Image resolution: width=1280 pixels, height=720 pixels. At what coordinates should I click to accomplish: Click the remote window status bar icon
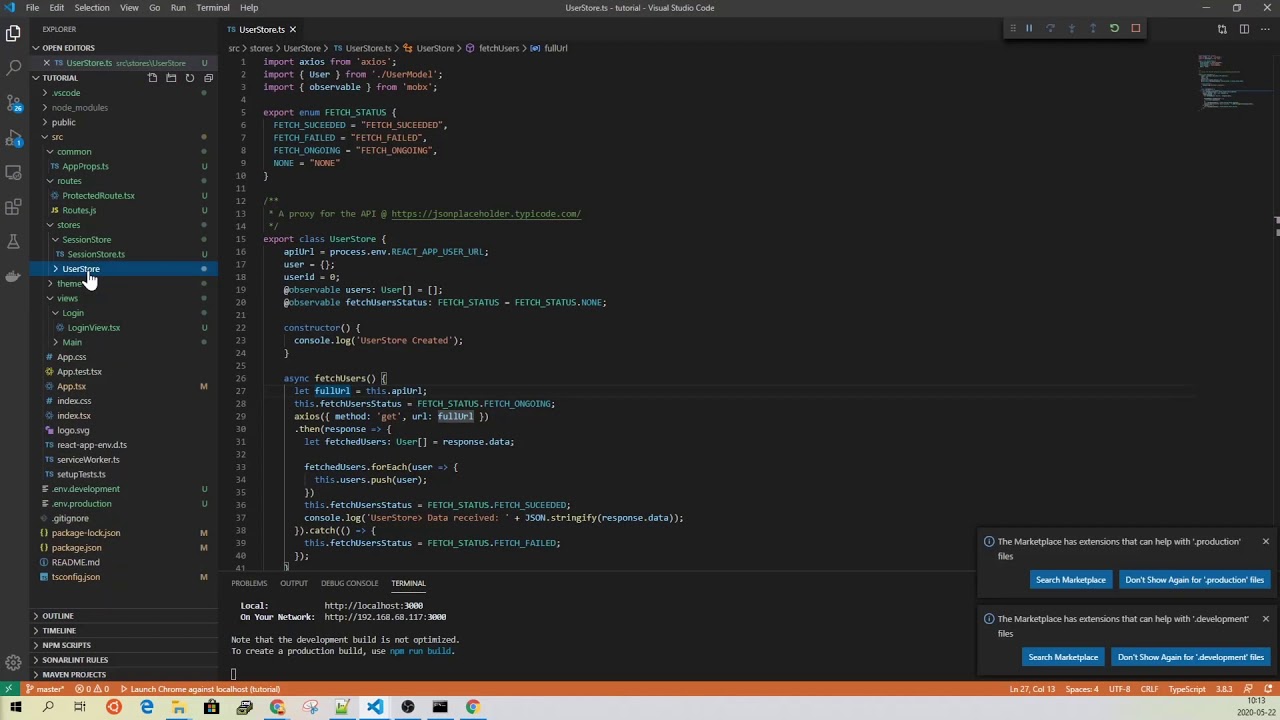coord(8,689)
